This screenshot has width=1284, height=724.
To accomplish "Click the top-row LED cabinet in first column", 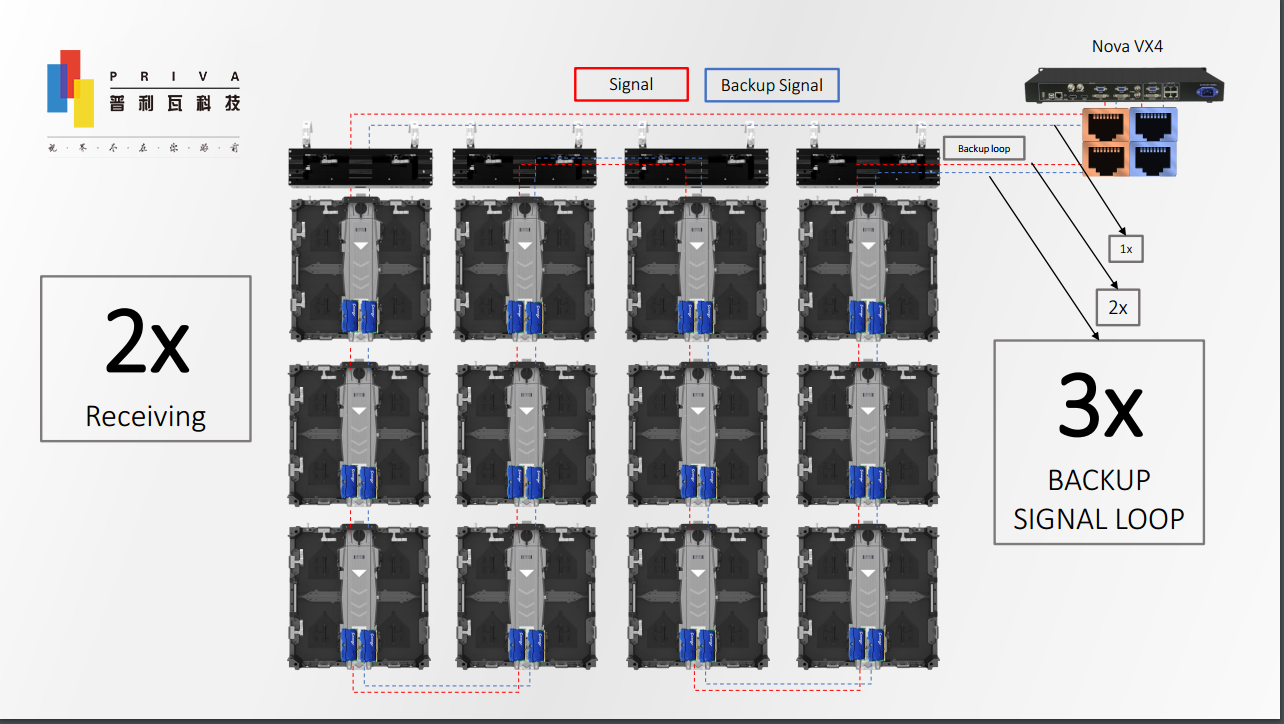I will click(360, 270).
